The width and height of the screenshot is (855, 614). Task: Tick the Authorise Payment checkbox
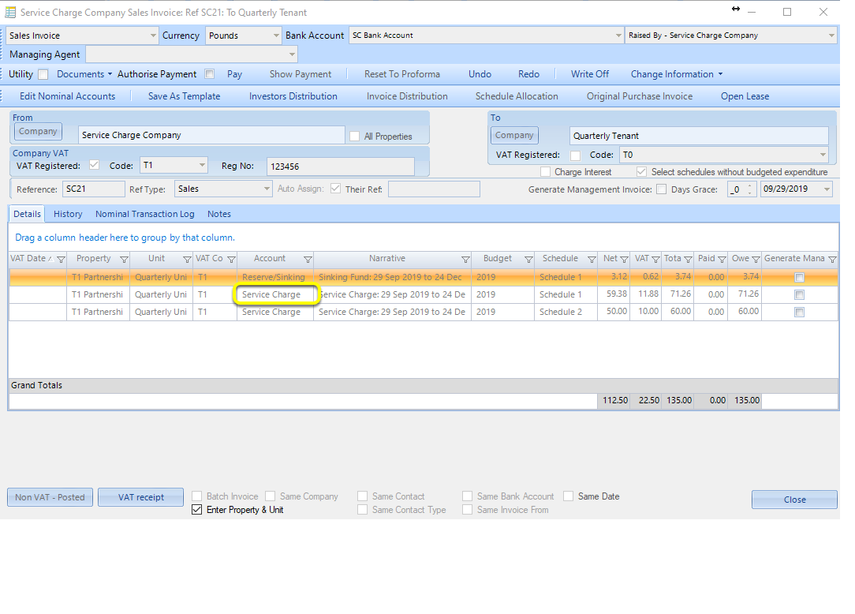(x=209, y=74)
